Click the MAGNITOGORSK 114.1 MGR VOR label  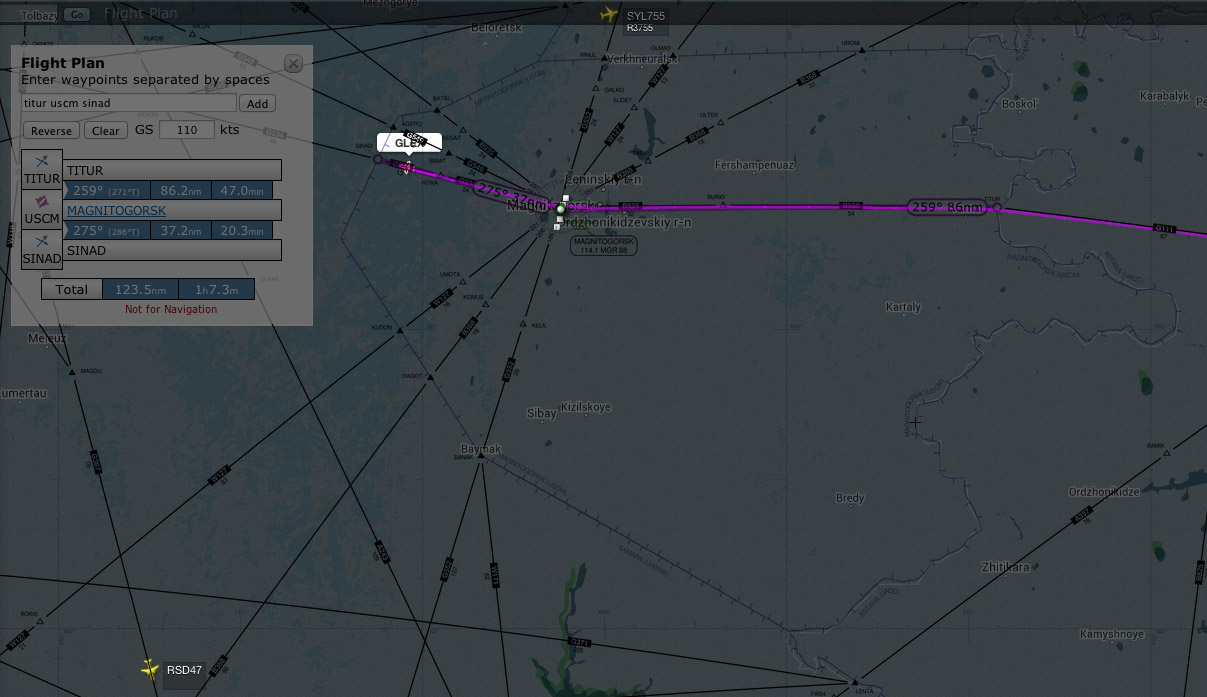pos(603,245)
